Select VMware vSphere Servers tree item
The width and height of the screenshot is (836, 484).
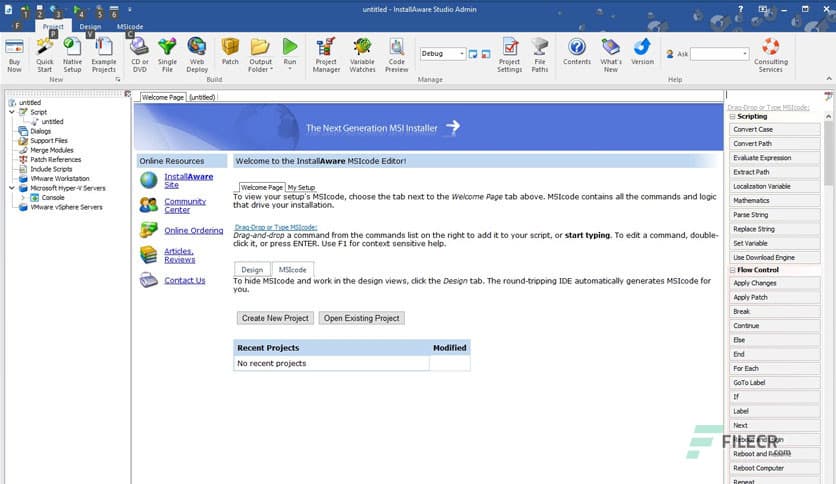pos(66,207)
